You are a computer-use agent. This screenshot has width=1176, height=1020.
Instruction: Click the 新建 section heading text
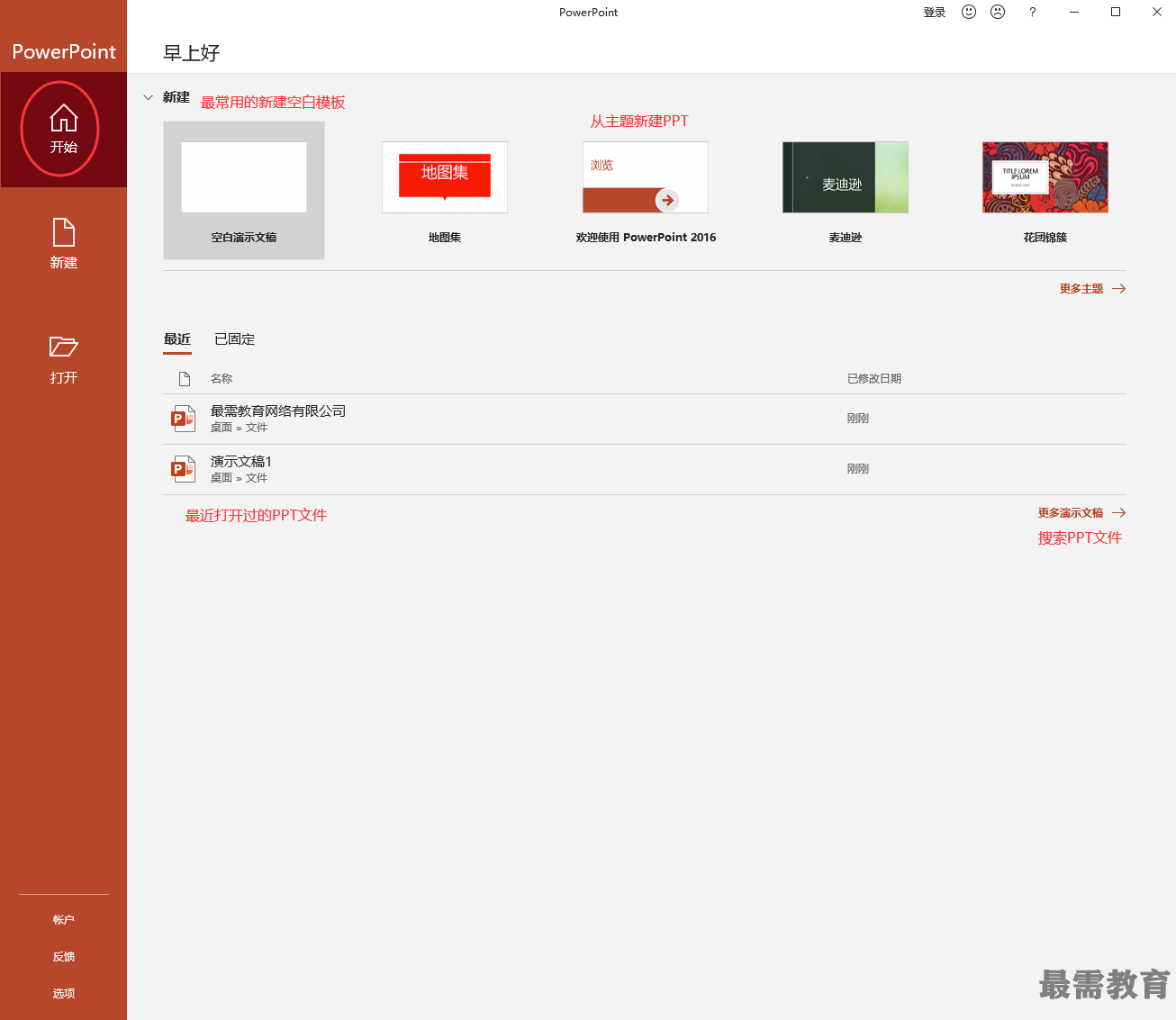click(x=176, y=97)
